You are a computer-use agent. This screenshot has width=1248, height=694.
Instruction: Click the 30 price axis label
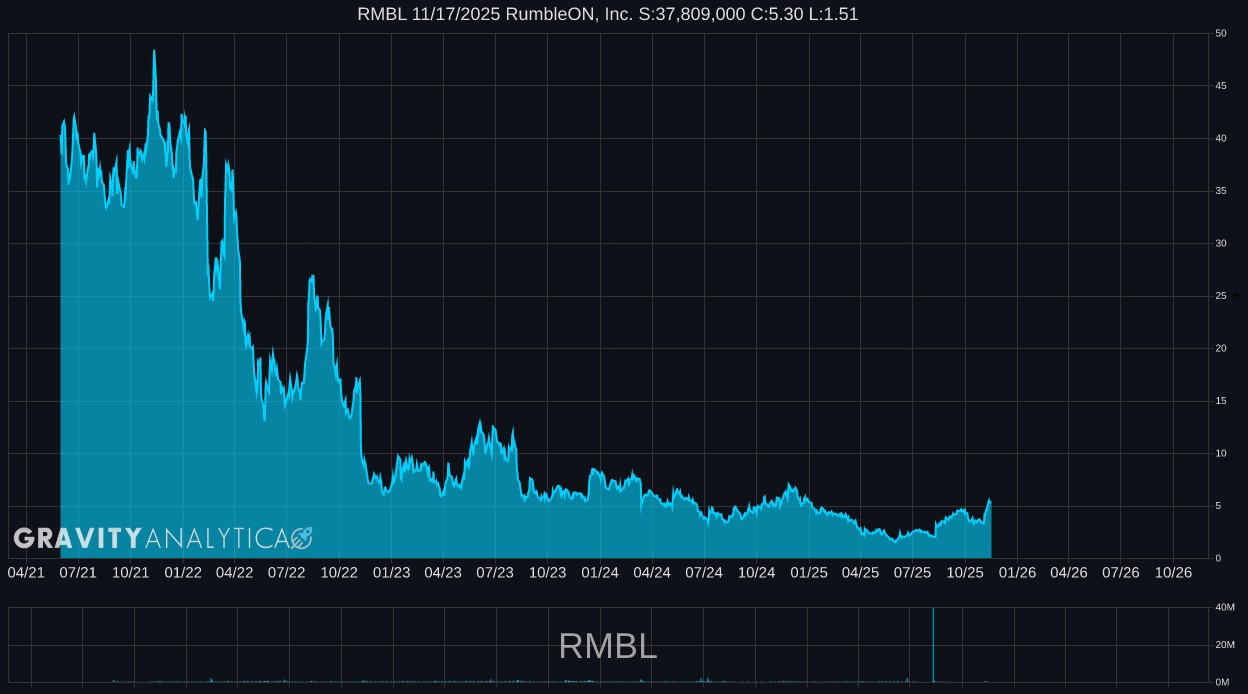coord(1221,243)
